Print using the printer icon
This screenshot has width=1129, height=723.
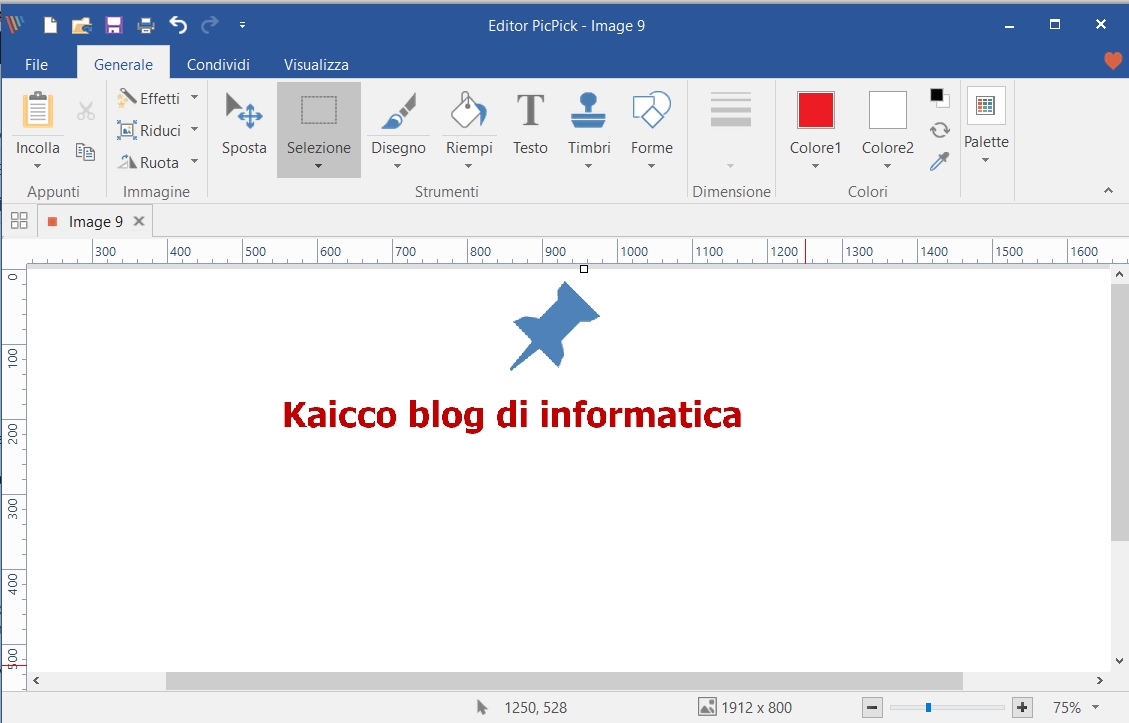(x=145, y=26)
